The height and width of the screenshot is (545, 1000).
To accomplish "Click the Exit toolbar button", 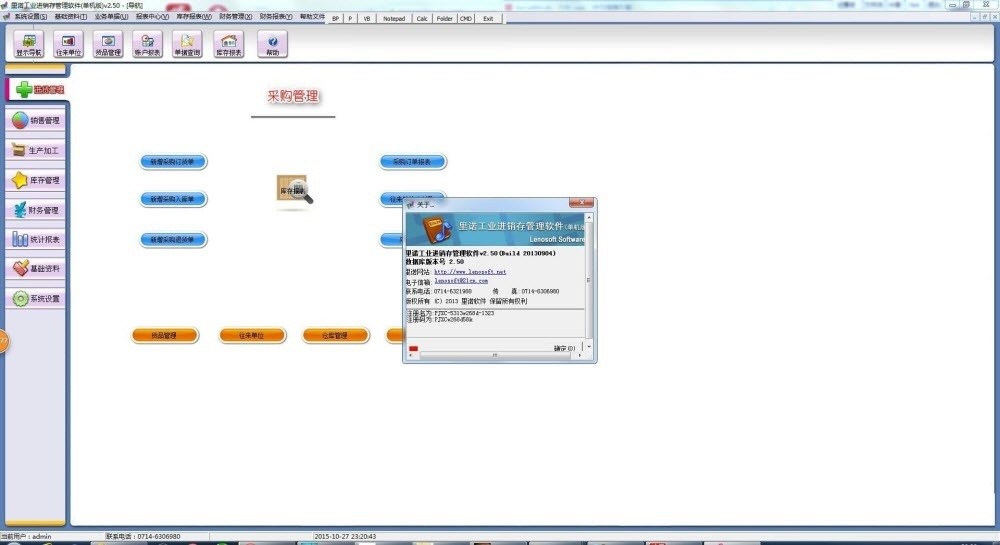I will (x=488, y=18).
